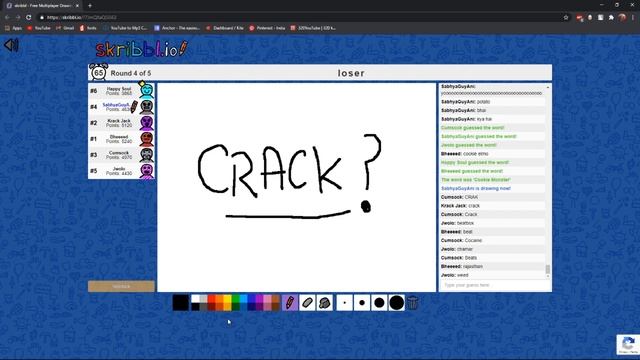Click the round timer clock icon
Screen dimensions: 640x360
pos(98,73)
